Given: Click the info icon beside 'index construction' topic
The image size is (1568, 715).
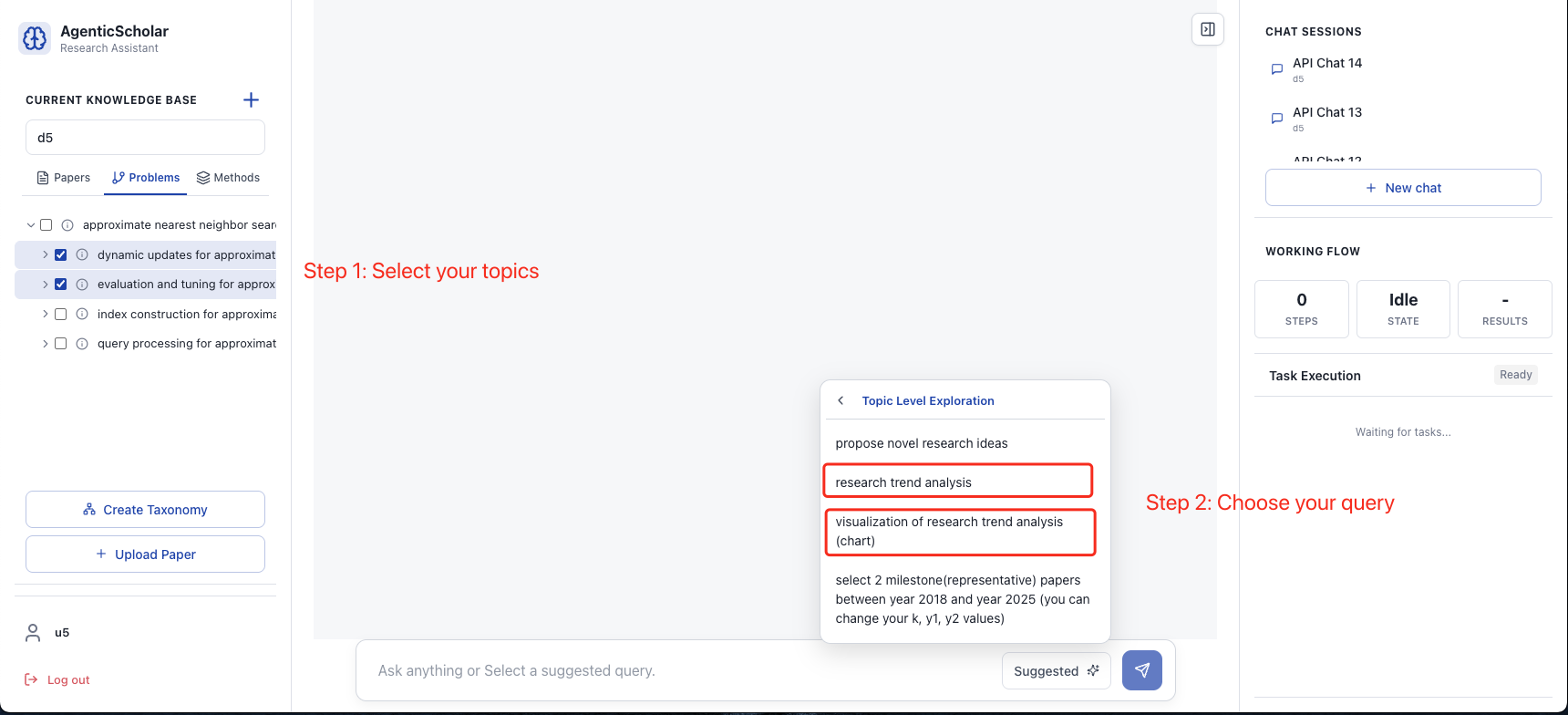Looking at the screenshot, I should click(x=82, y=314).
